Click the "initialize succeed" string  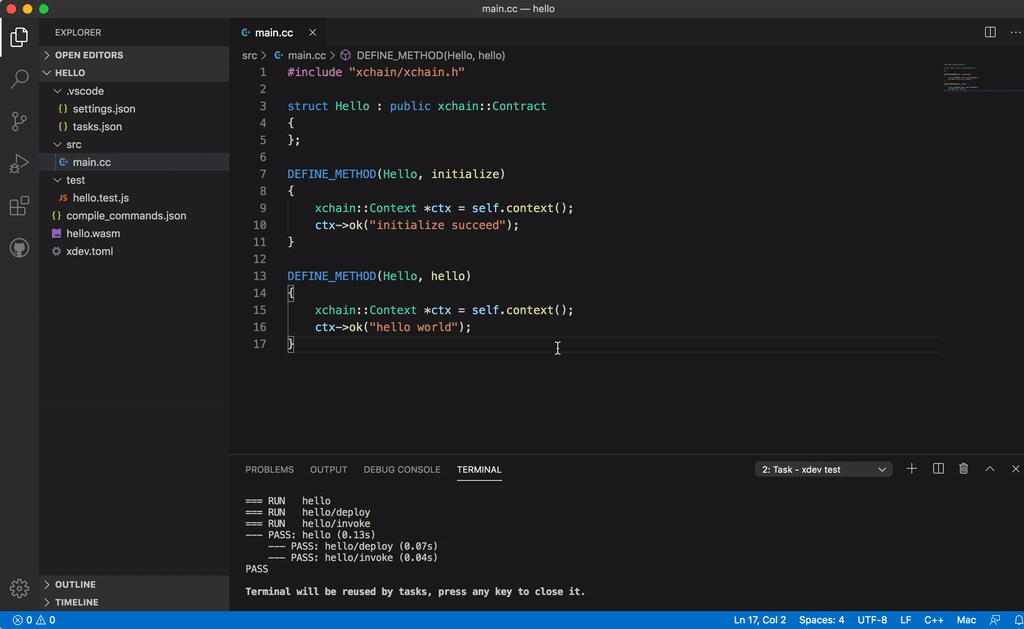[438, 225]
